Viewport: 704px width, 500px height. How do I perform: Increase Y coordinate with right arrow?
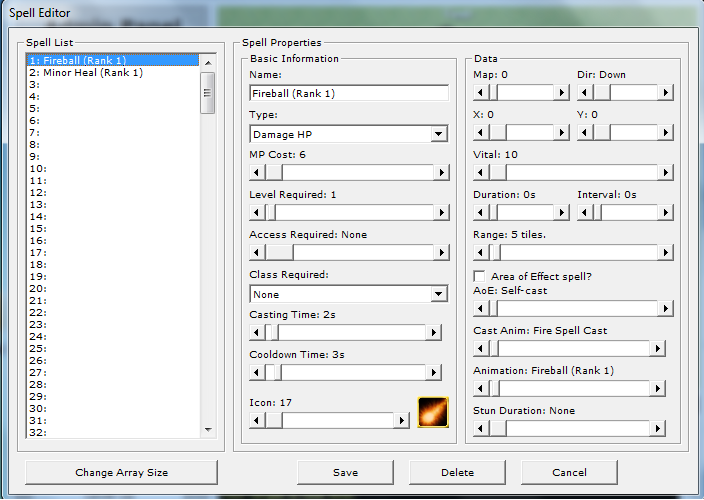click(x=665, y=132)
